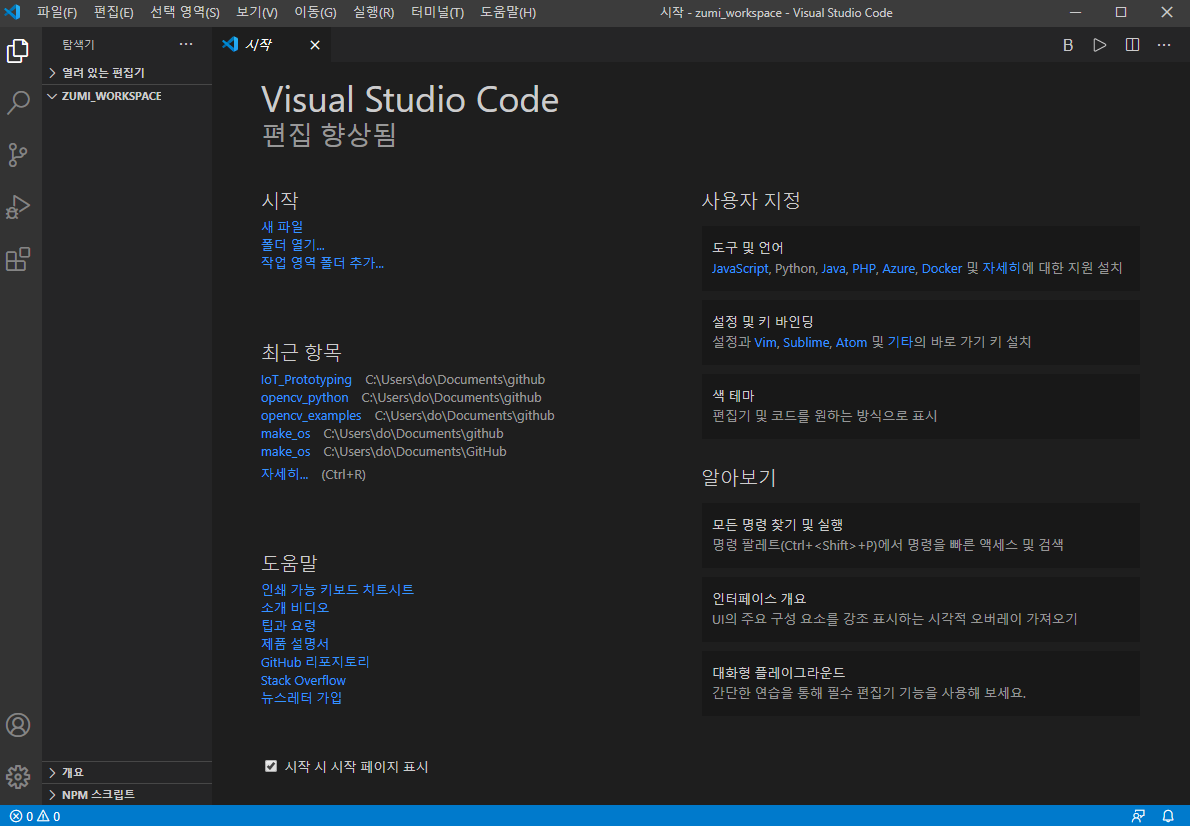Open recent opencv_python project
The height and width of the screenshot is (826, 1190).
[x=304, y=398]
